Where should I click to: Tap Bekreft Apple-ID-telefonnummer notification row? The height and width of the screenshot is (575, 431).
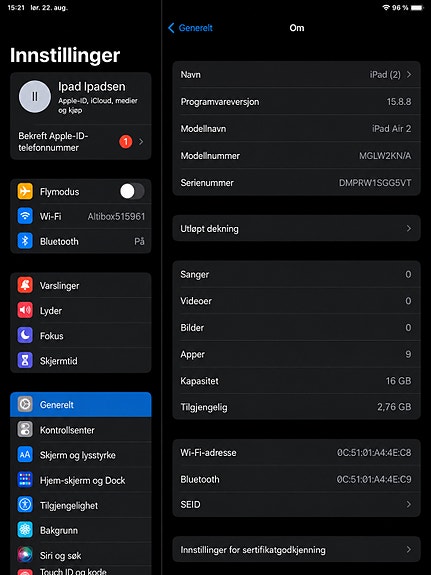pos(81,142)
